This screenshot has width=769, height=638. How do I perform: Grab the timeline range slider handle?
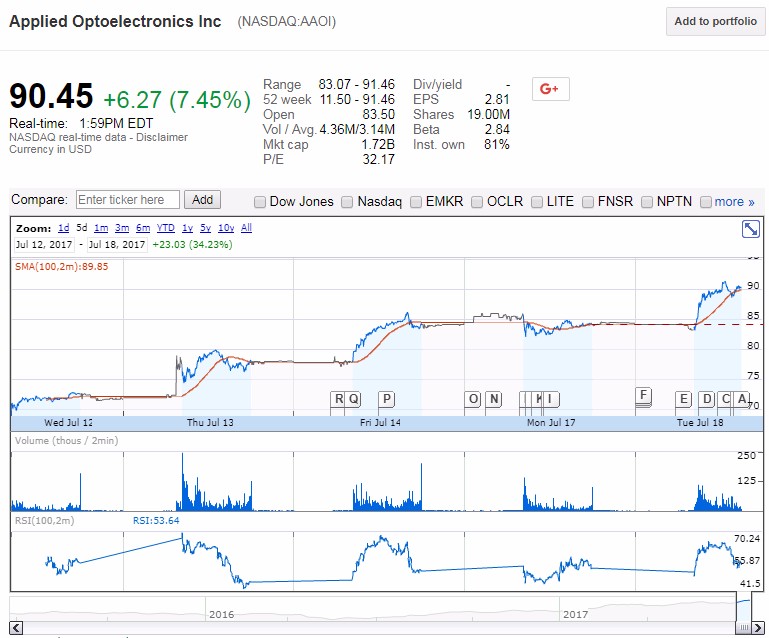[744, 628]
